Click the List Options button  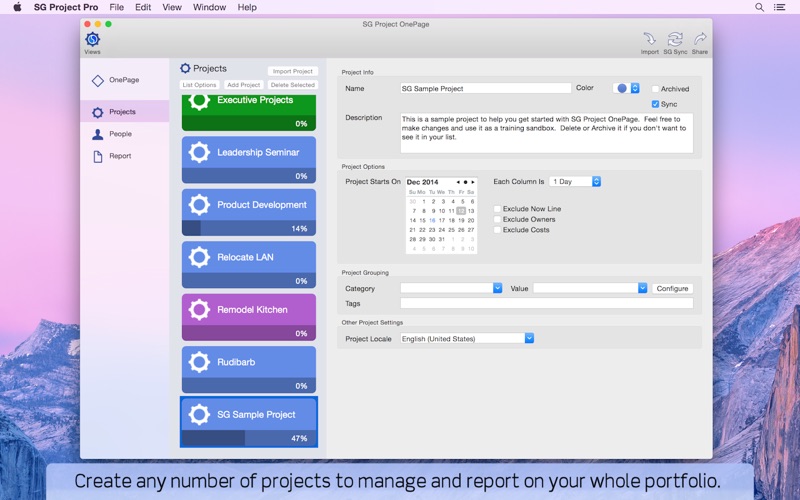pyautogui.click(x=199, y=85)
